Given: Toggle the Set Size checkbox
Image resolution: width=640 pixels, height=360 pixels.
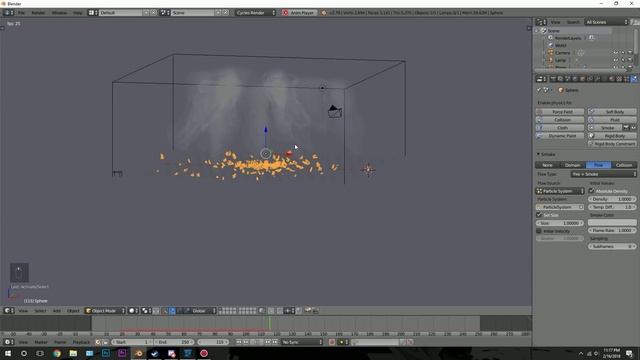Looking at the screenshot, I should click(x=539, y=215).
